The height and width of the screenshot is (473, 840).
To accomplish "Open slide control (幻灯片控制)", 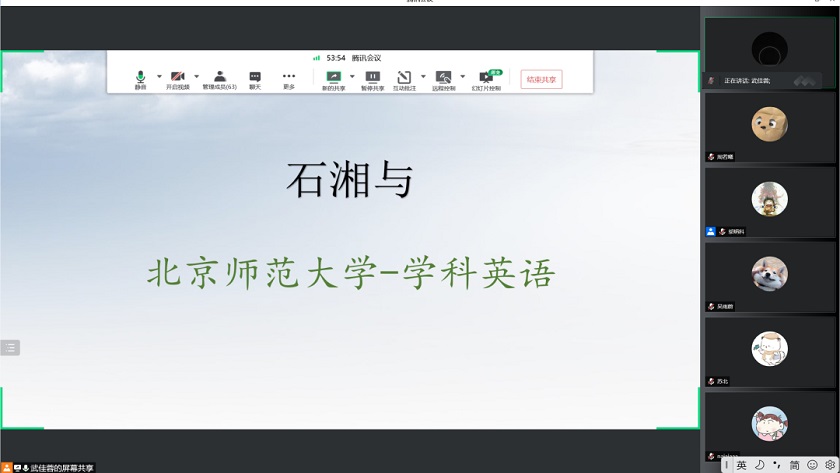I will [486, 80].
